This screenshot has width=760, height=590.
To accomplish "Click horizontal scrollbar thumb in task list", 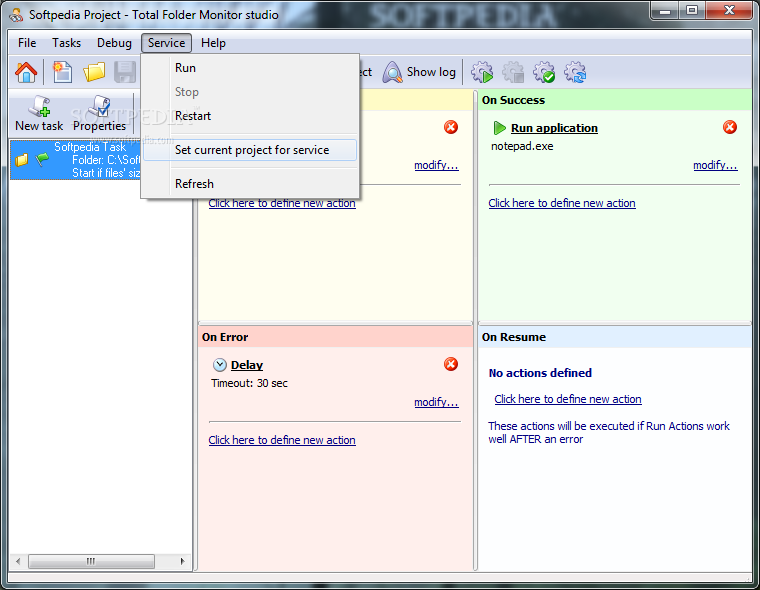I will tap(91, 561).
